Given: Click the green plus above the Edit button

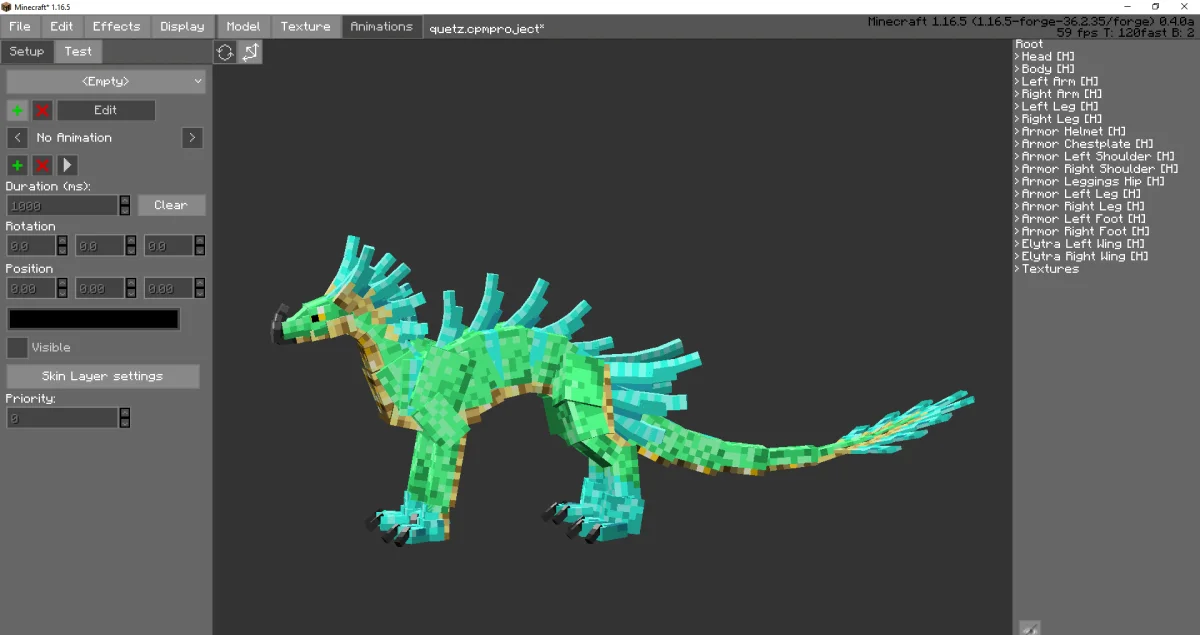Looking at the screenshot, I should pos(17,110).
